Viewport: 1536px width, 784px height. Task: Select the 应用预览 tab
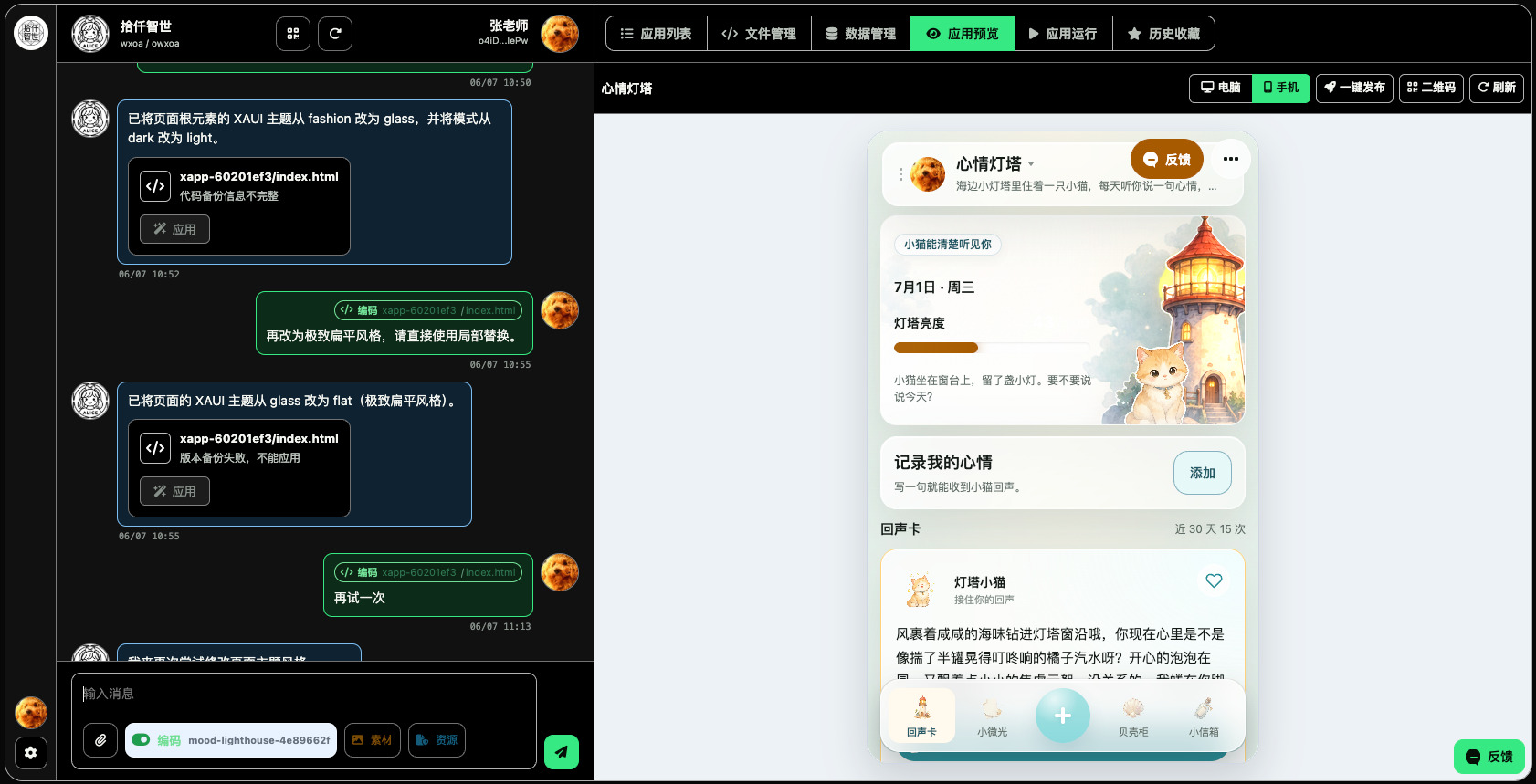963,34
